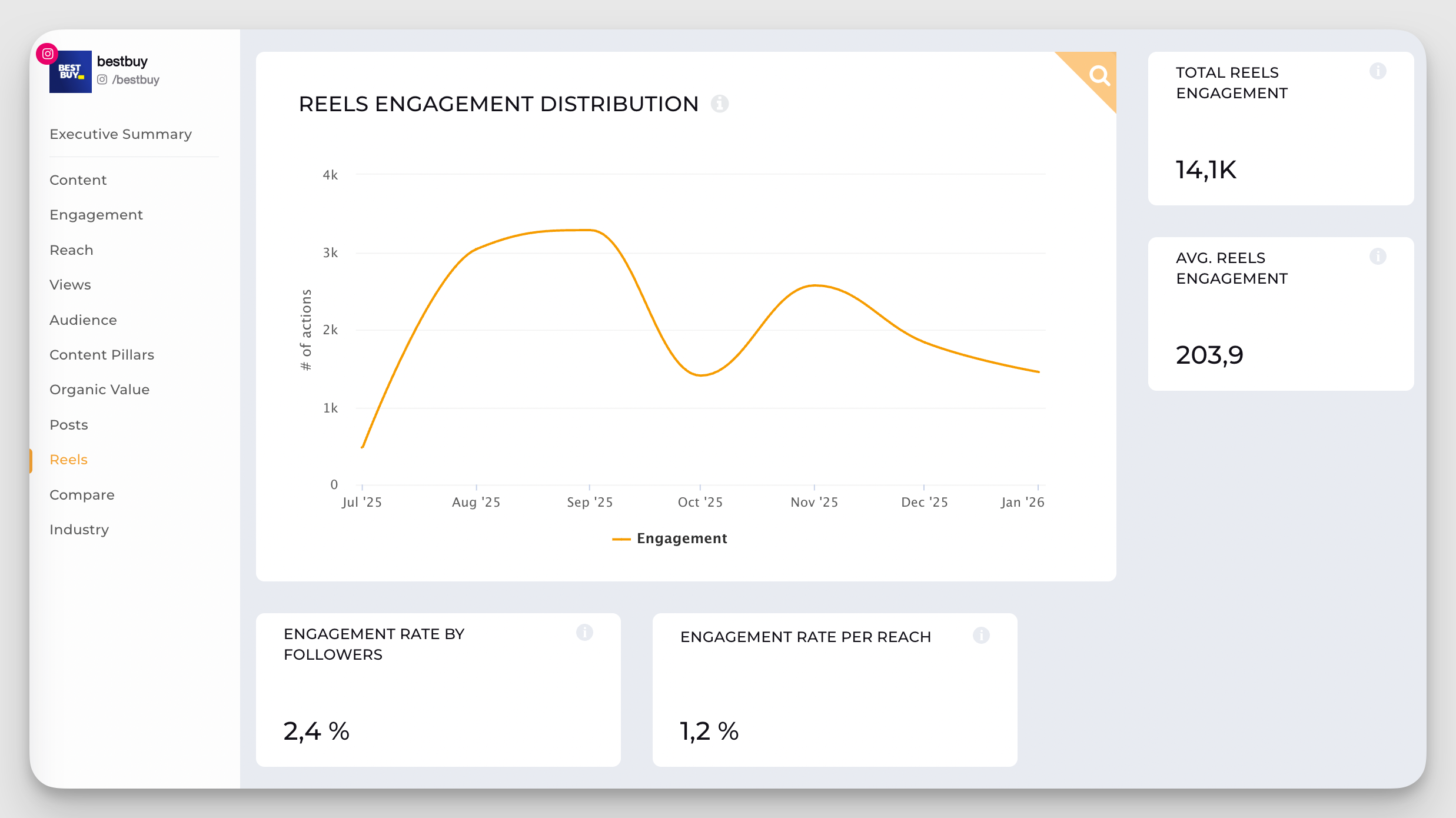Open info tooltip on Avg. Reels Engagement card

[x=1378, y=256]
